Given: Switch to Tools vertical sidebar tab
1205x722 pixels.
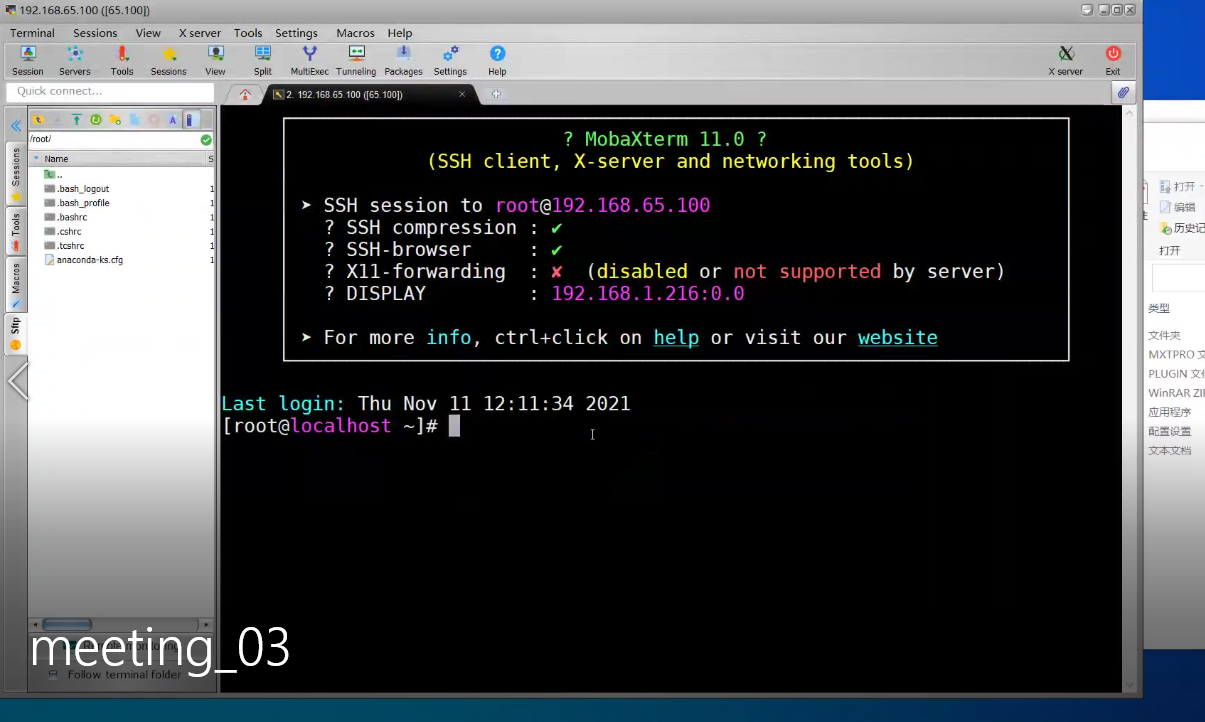Looking at the screenshot, I should point(16,230).
